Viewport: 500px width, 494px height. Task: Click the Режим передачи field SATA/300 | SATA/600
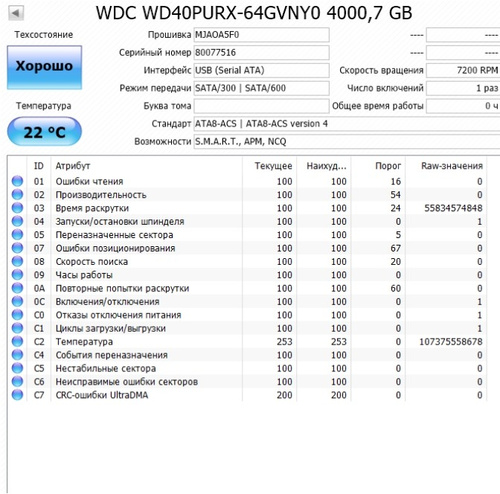[261, 88]
